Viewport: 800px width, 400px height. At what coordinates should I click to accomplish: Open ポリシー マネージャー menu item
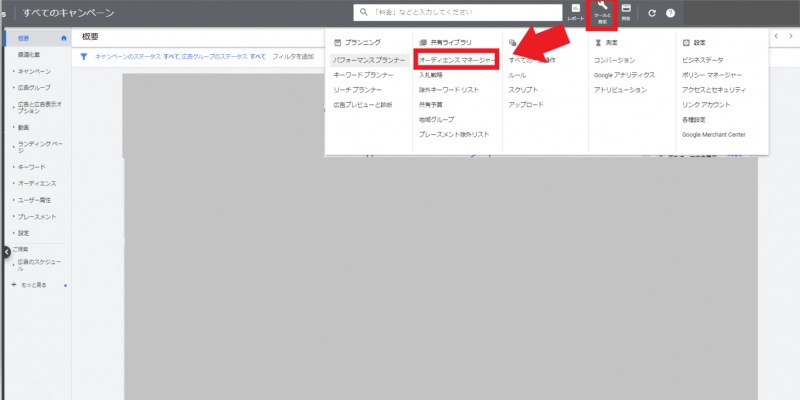tap(712, 75)
